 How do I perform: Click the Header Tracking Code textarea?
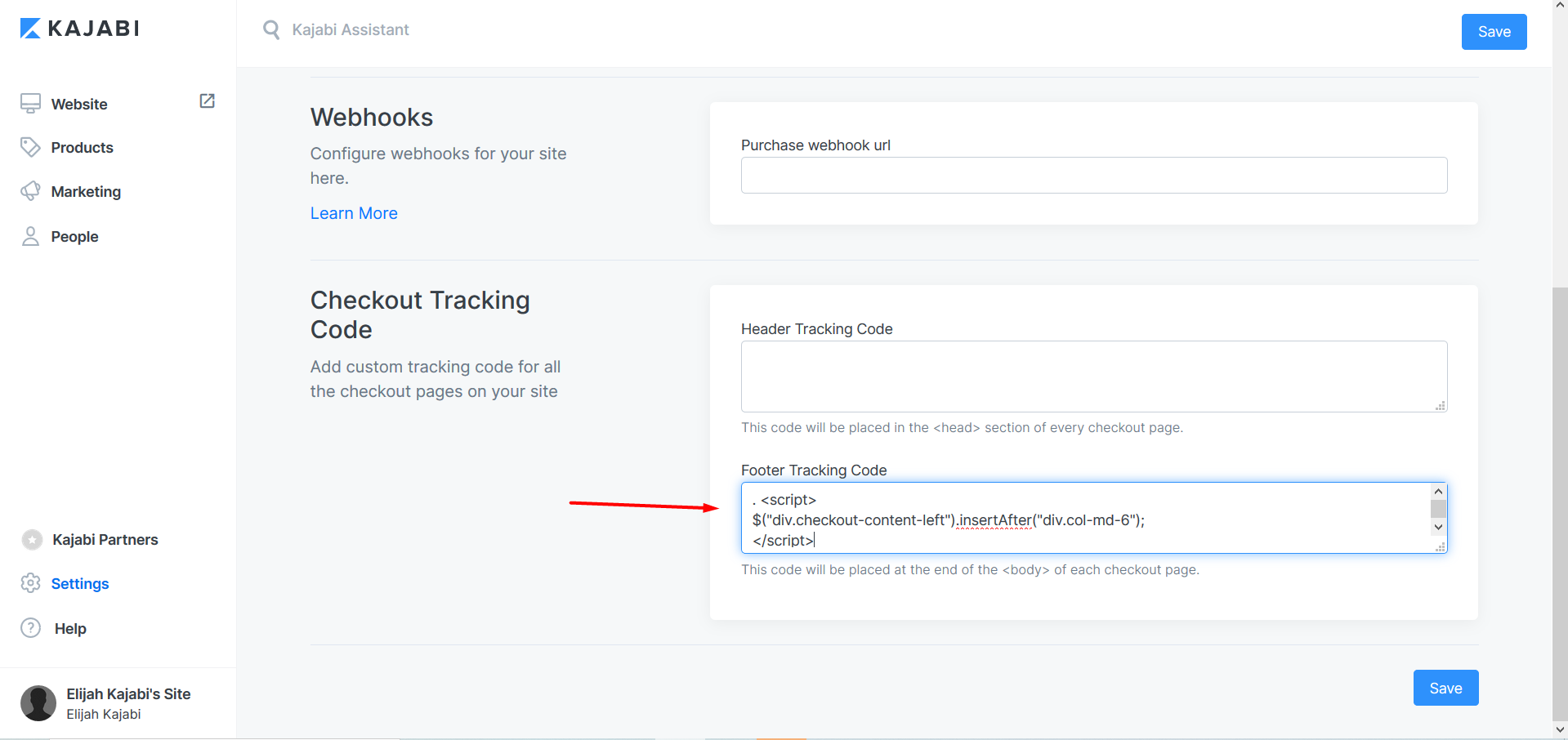point(1094,377)
